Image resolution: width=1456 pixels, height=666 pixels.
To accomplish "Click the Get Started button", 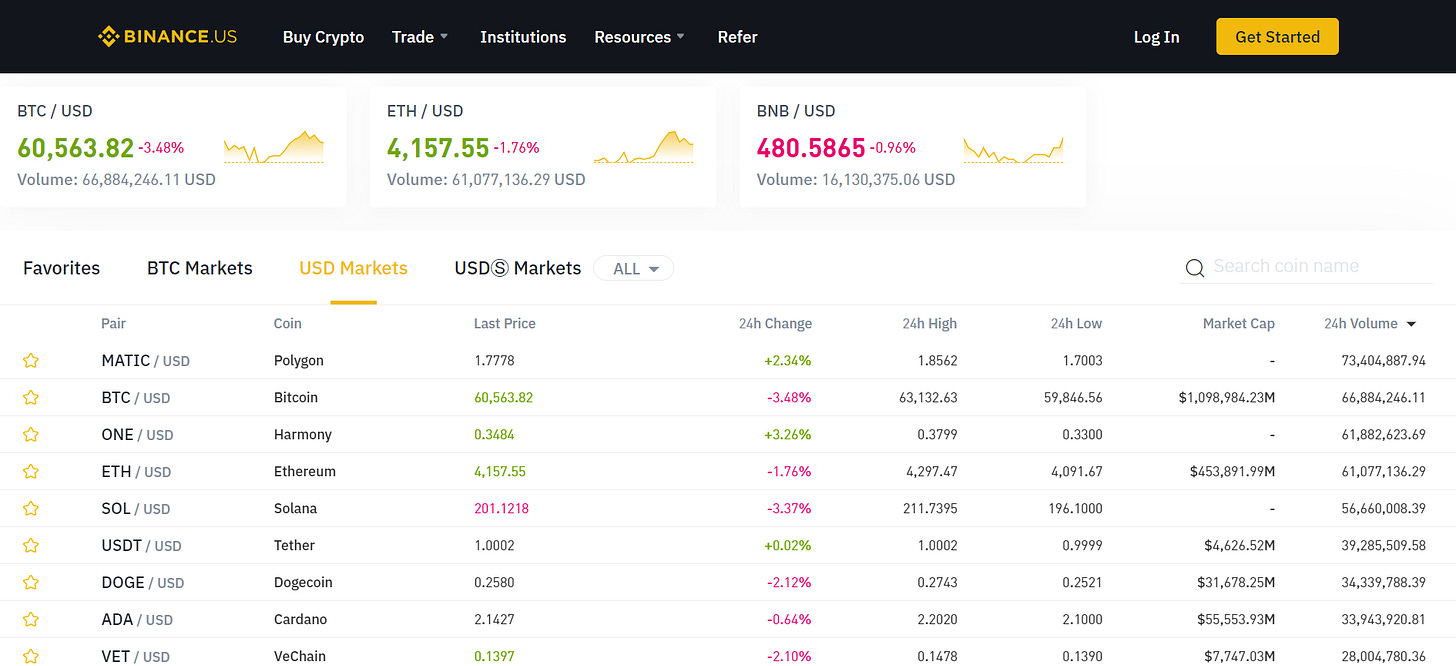I will coord(1277,37).
